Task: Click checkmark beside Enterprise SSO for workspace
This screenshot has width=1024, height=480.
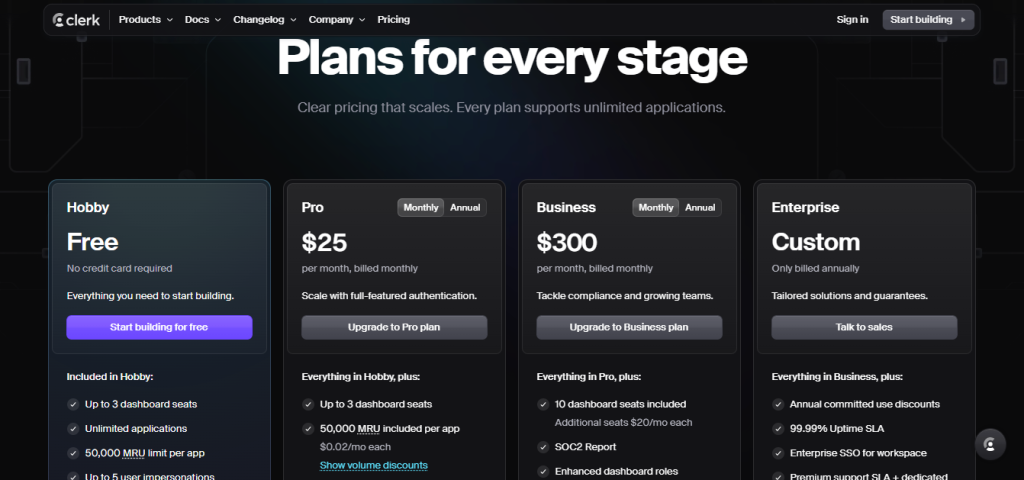Action: tap(778, 453)
